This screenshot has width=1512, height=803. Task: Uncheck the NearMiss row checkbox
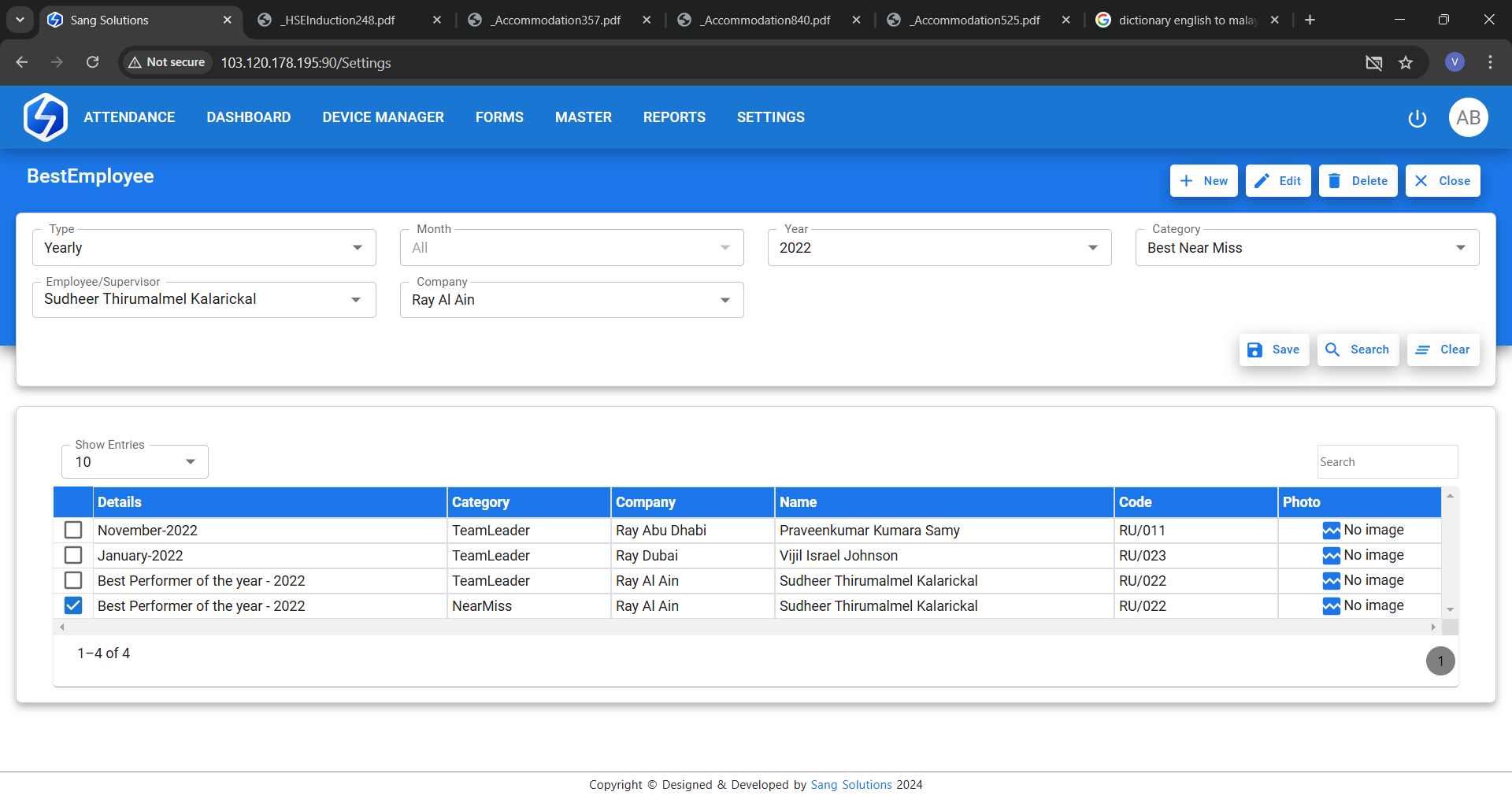coord(73,605)
